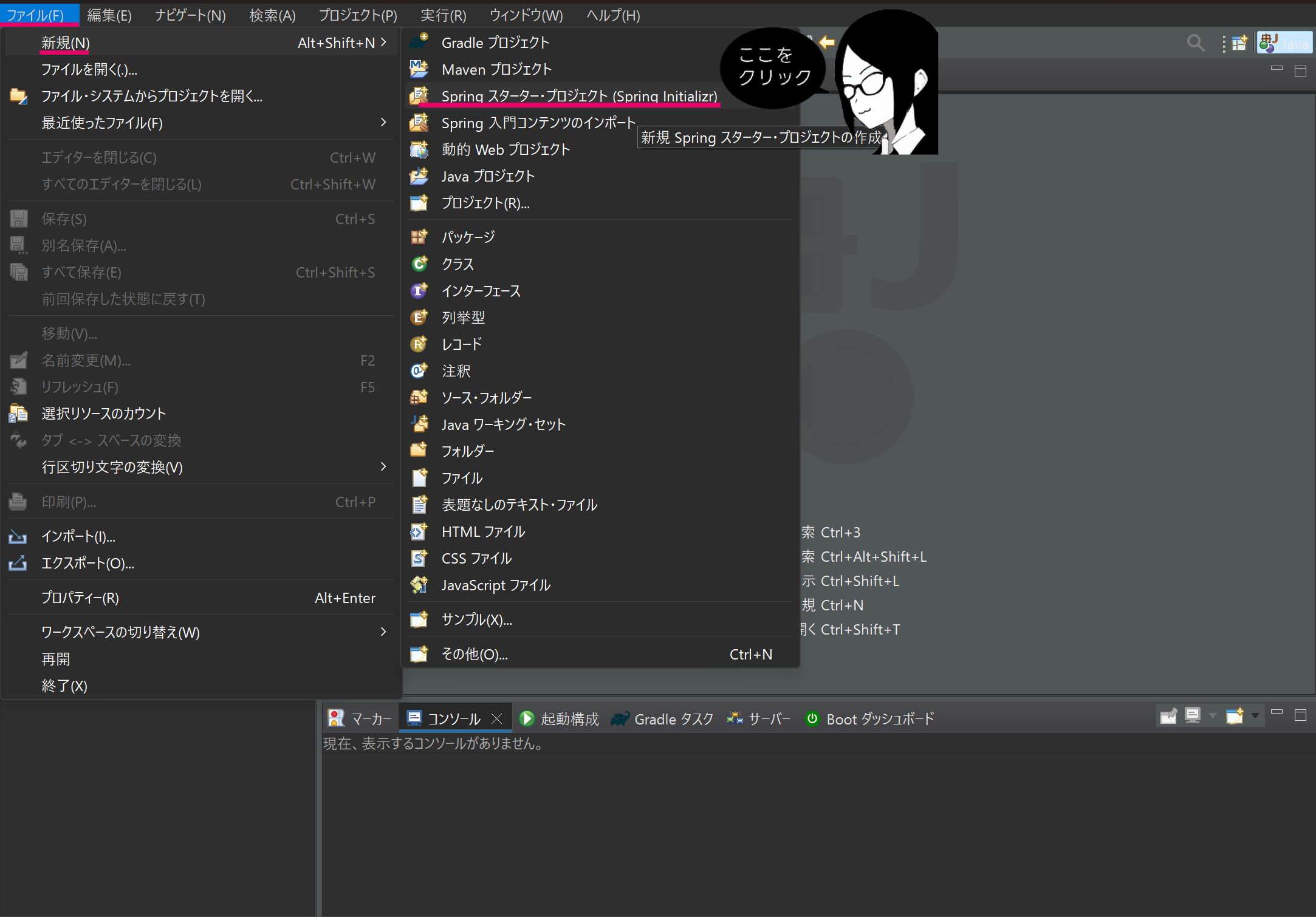The width and height of the screenshot is (1316, 917).
Task: Expand 最近使ったファイル submenu arrow
Action: click(x=383, y=123)
